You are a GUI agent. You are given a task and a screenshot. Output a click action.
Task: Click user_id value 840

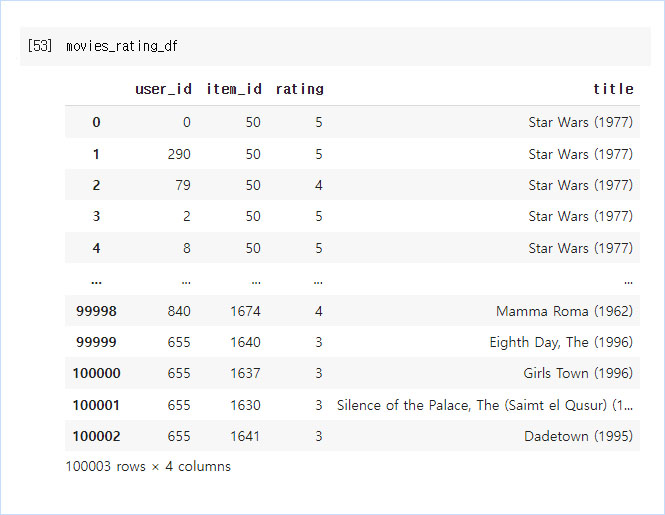pos(179,311)
